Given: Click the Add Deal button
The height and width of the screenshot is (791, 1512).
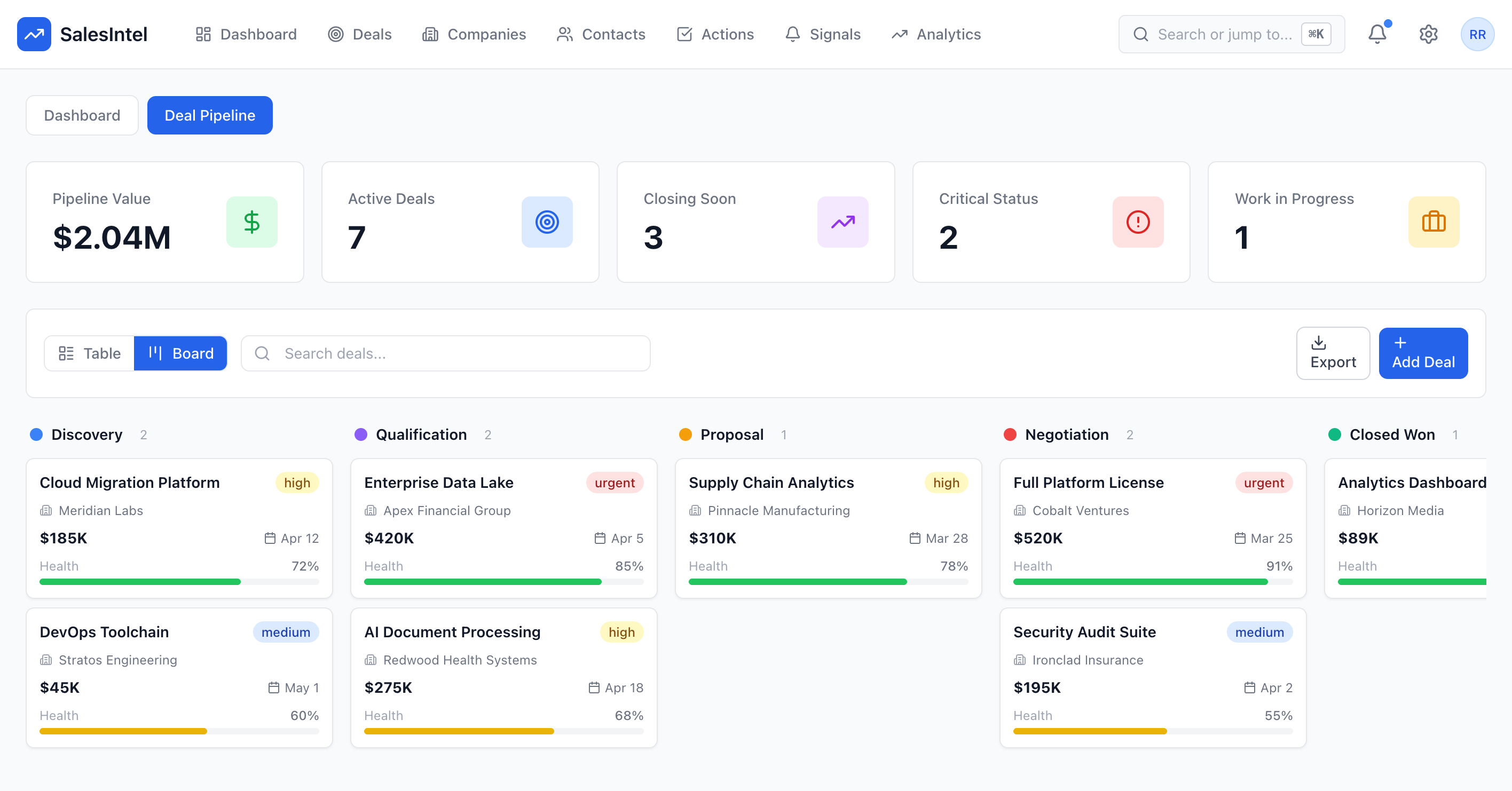Looking at the screenshot, I should [x=1423, y=353].
